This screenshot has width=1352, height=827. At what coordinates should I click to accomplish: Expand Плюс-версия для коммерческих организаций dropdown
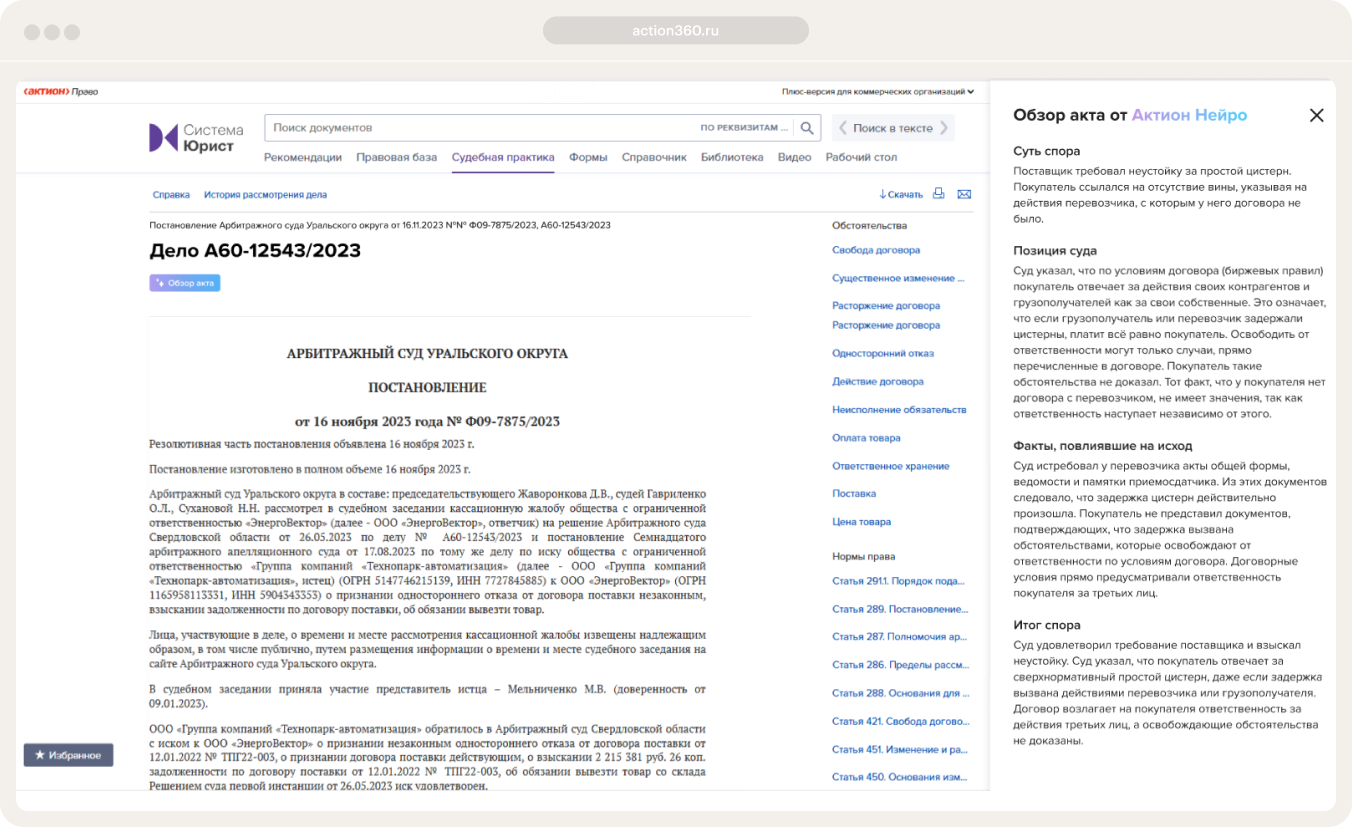(877, 92)
